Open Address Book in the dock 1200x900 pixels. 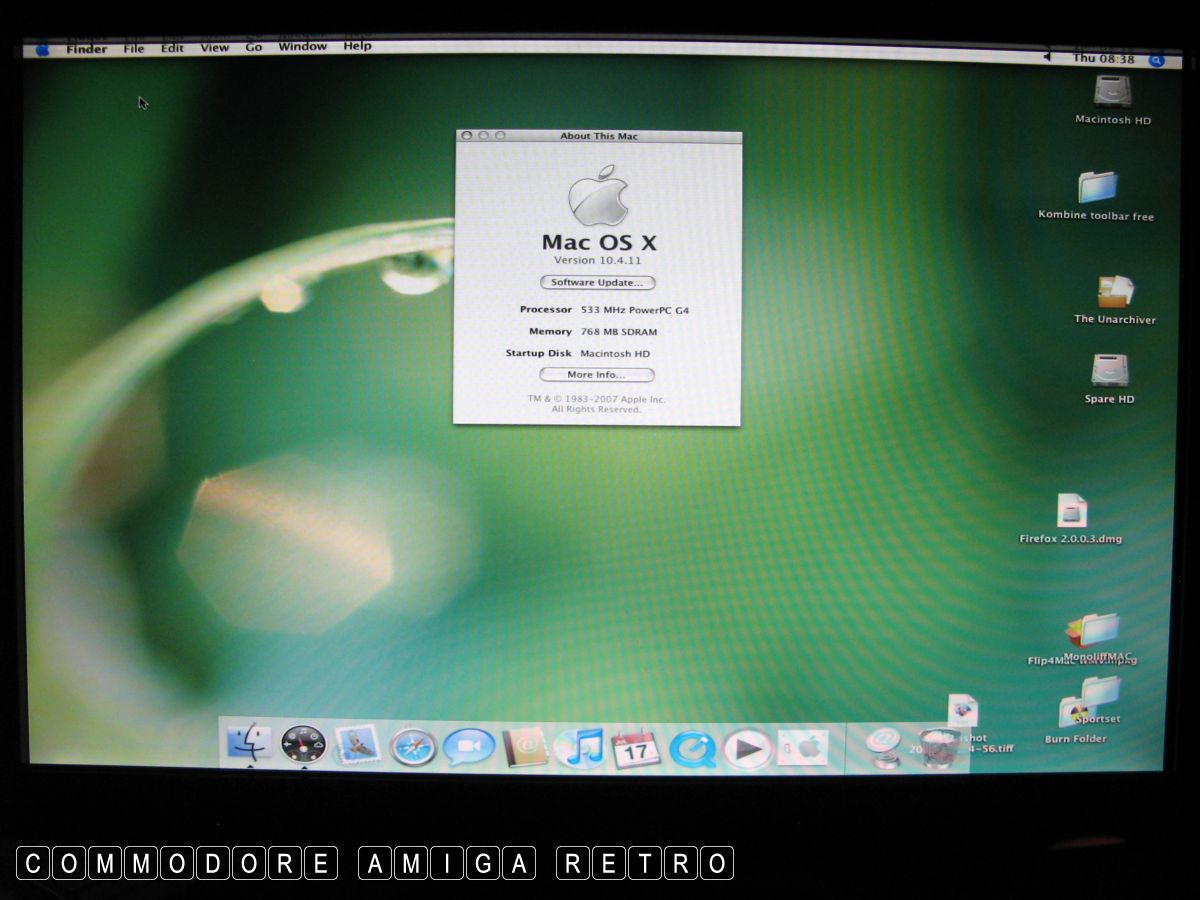(x=525, y=746)
